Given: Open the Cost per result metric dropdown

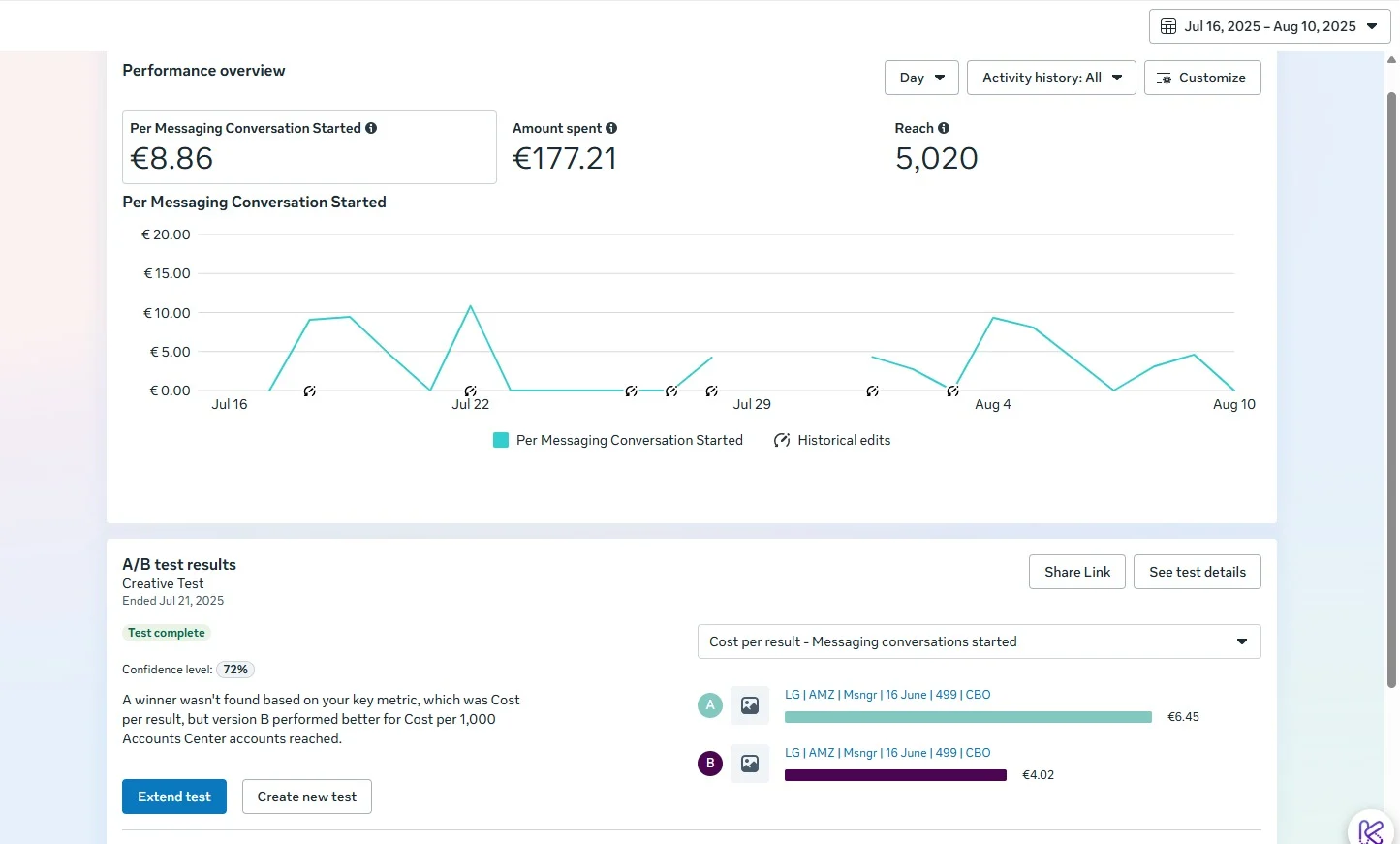Looking at the screenshot, I should [x=979, y=641].
